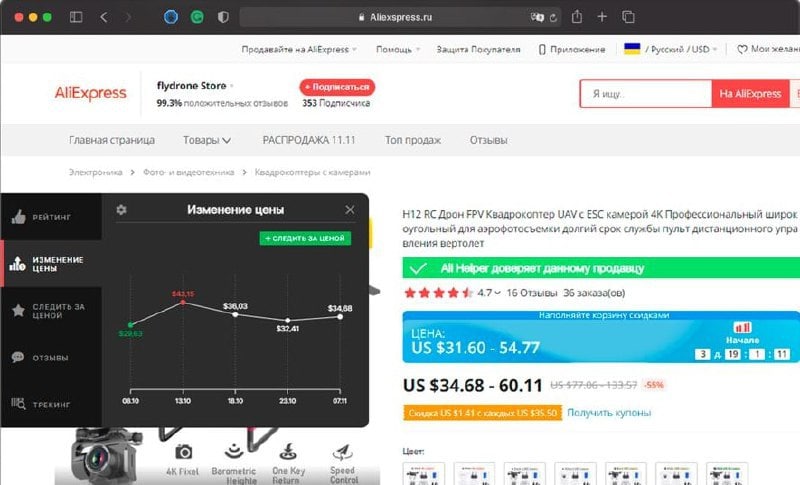Screen dimensions: 800x485
Task: Select the Изменение цены chart sidebar item
Action: click(x=51, y=264)
